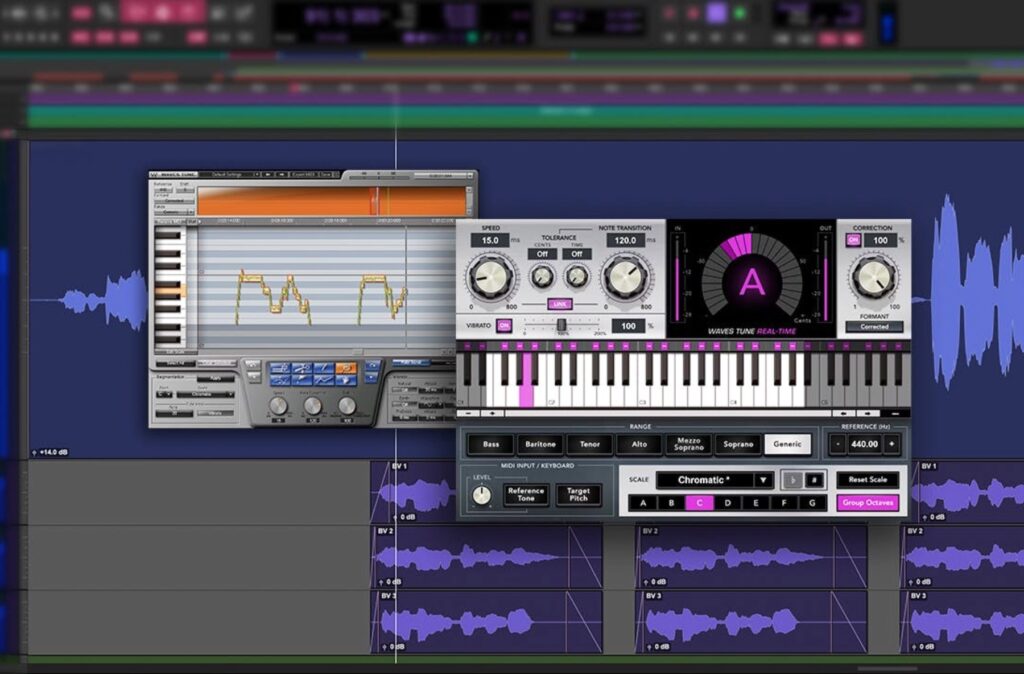Select the sharp (#) accidental button
This screenshot has height=674, width=1024.
pyautogui.click(x=813, y=480)
